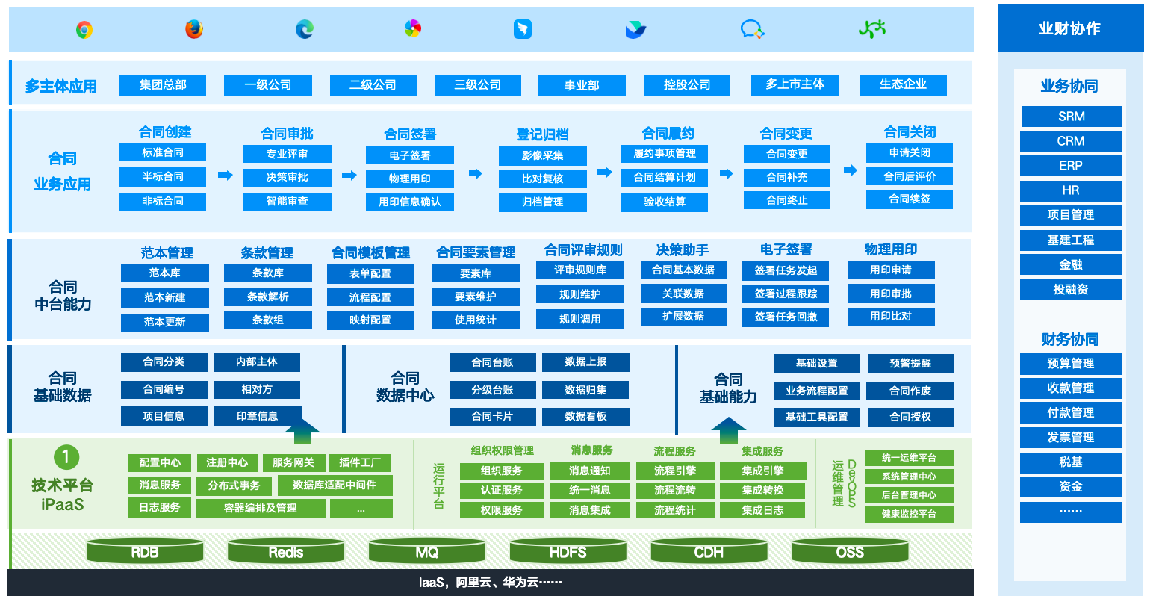
Task: Click the green 服务网关 box
Action: click(x=293, y=462)
